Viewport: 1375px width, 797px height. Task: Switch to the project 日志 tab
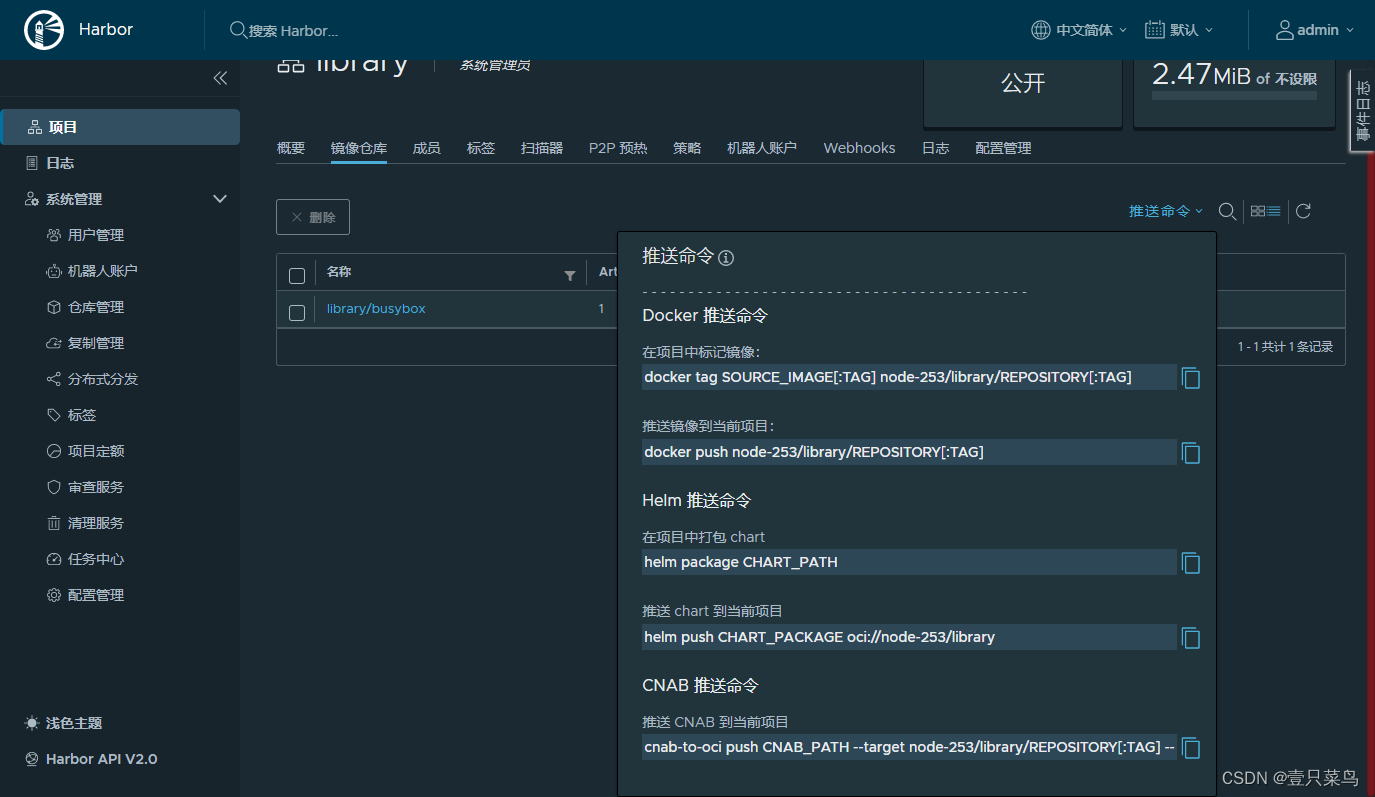(935, 148)
